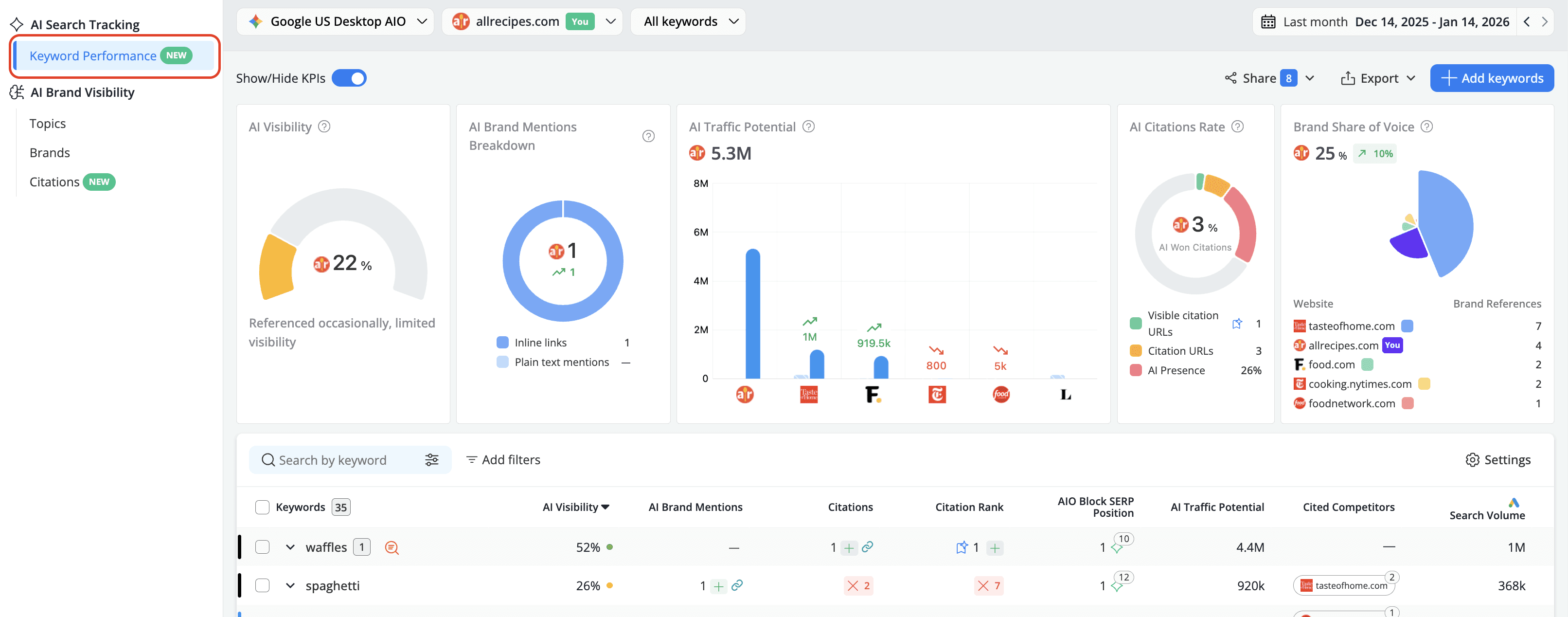Click the green plus icon beside spaghetti brand mentions
The image size is (1568, 617).
coord(719,586)
